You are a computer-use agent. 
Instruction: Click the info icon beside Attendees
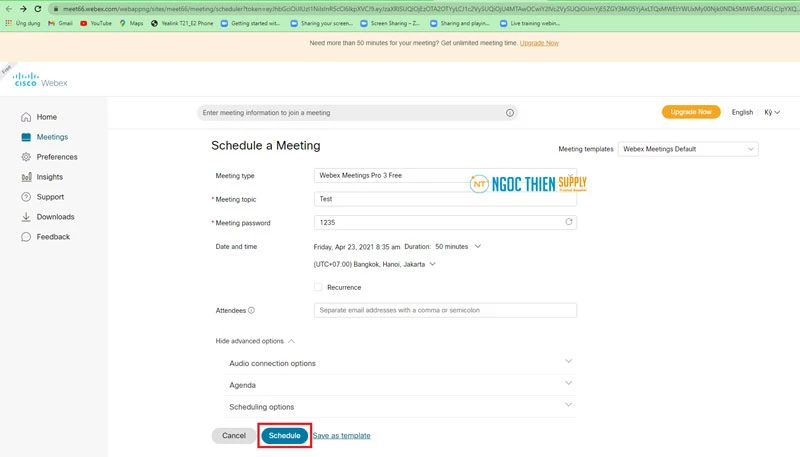tap(251, 310)
